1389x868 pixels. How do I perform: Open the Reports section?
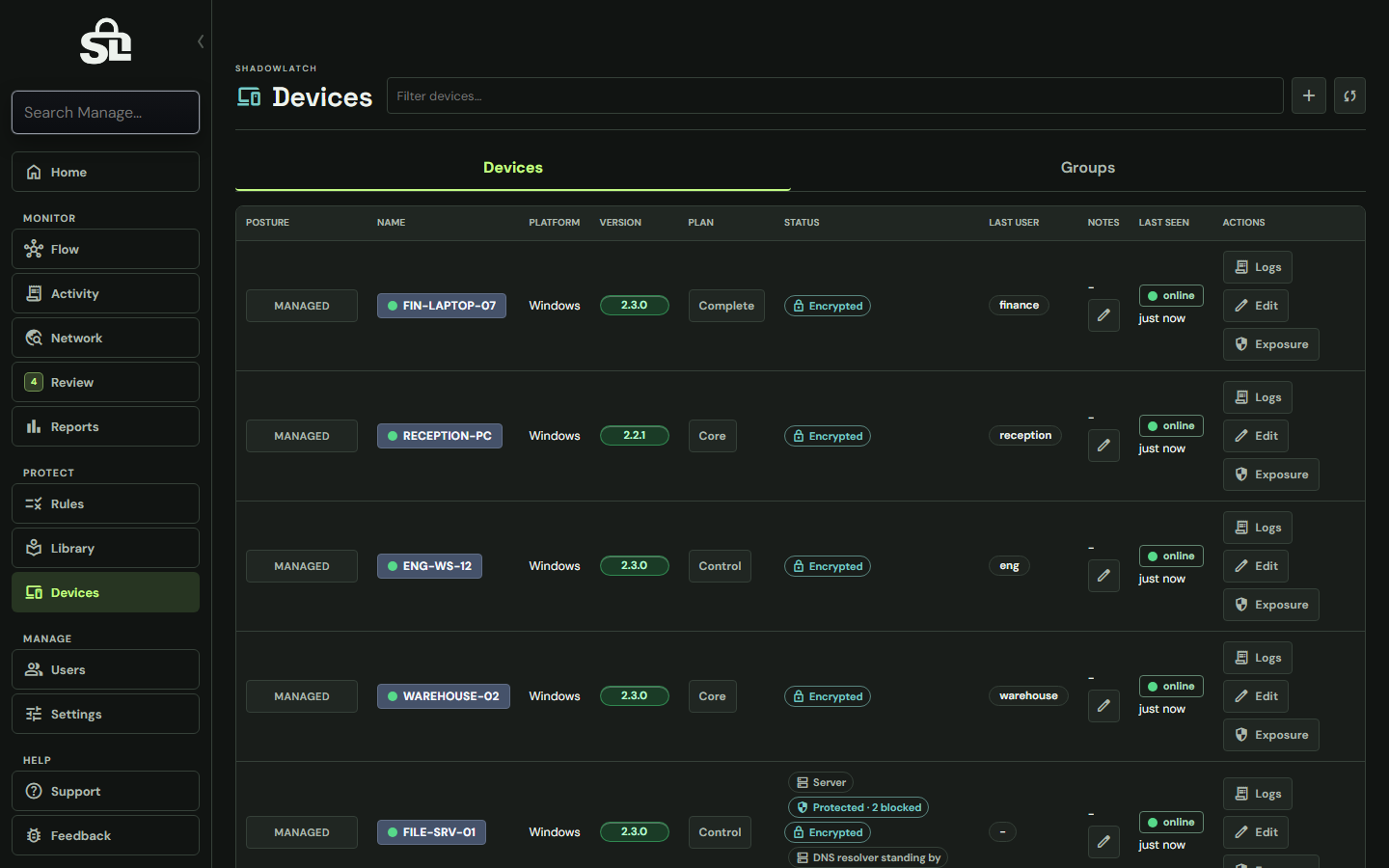(105, 426)
